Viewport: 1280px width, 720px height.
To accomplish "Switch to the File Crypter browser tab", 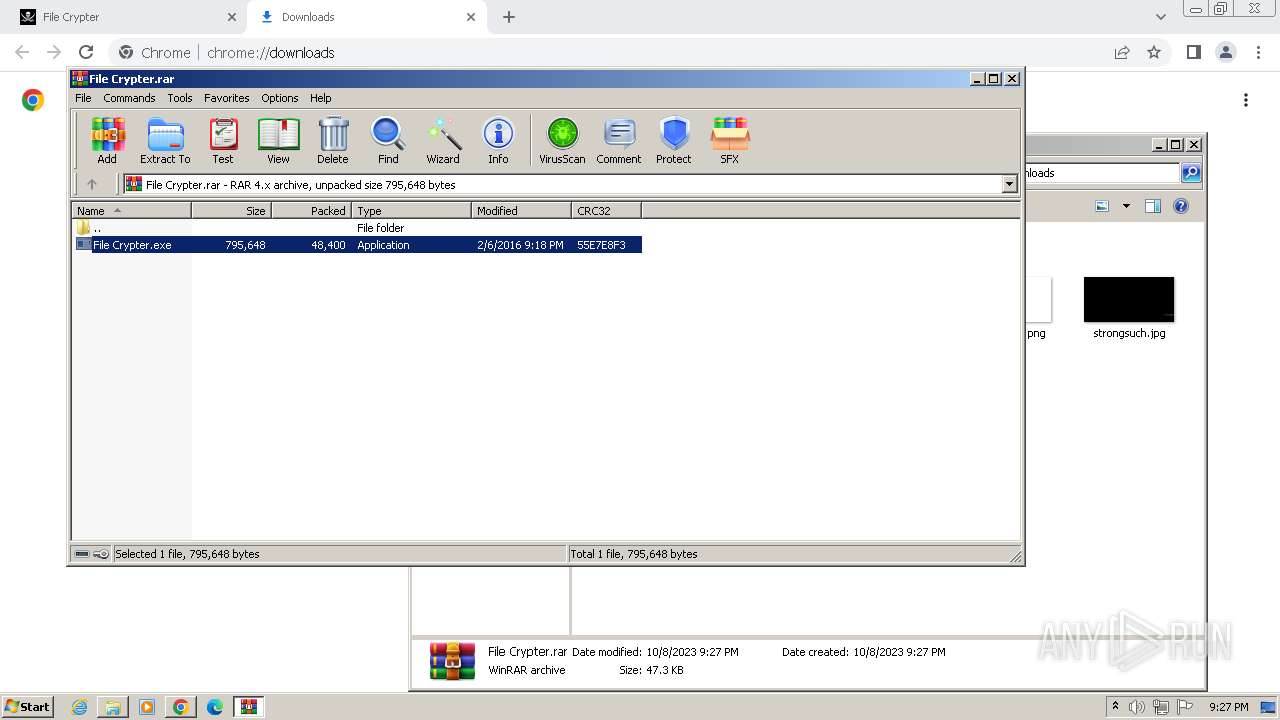I will coord(125,17).
